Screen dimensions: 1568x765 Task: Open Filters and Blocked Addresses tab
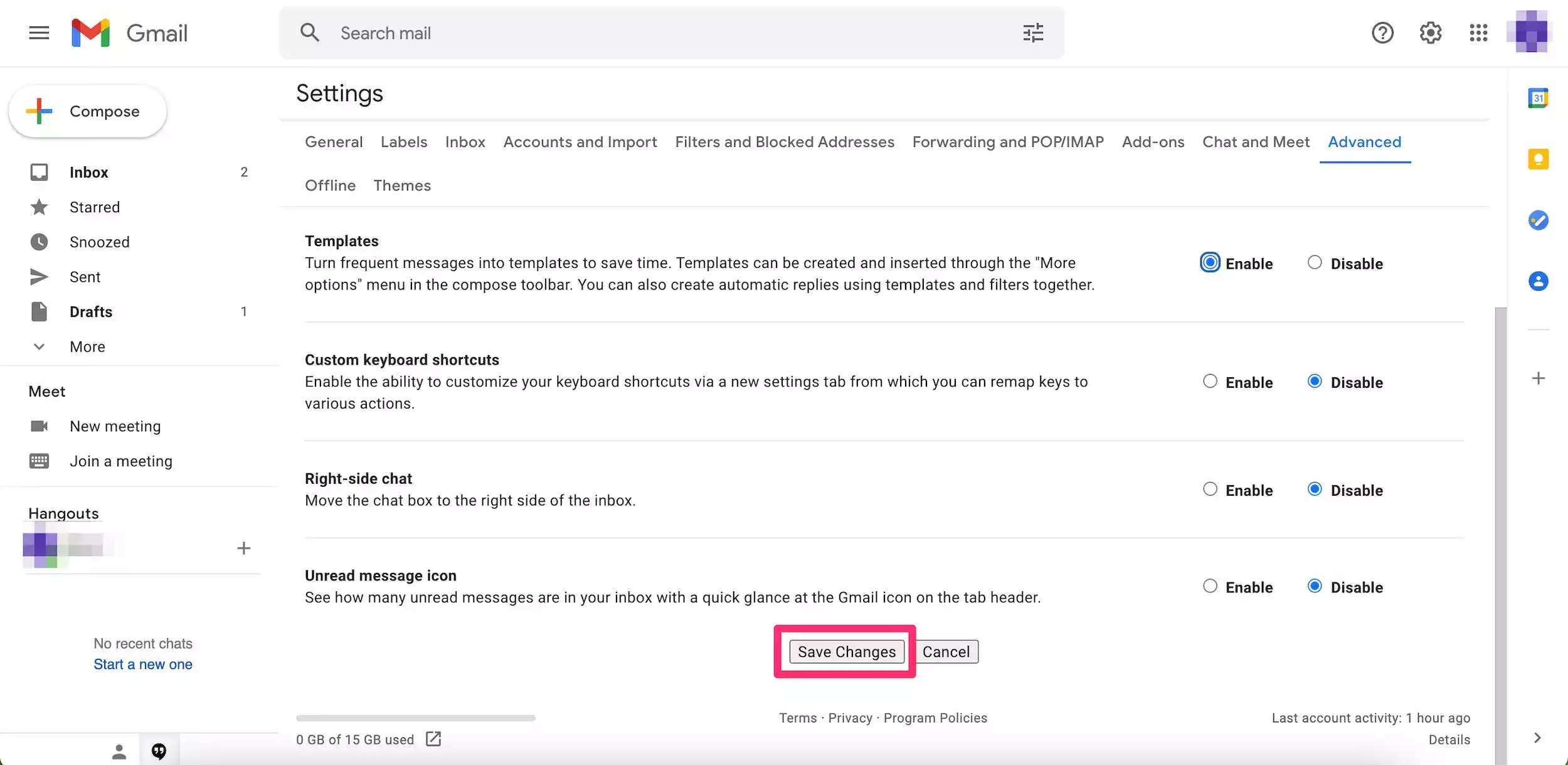(784, 142)
